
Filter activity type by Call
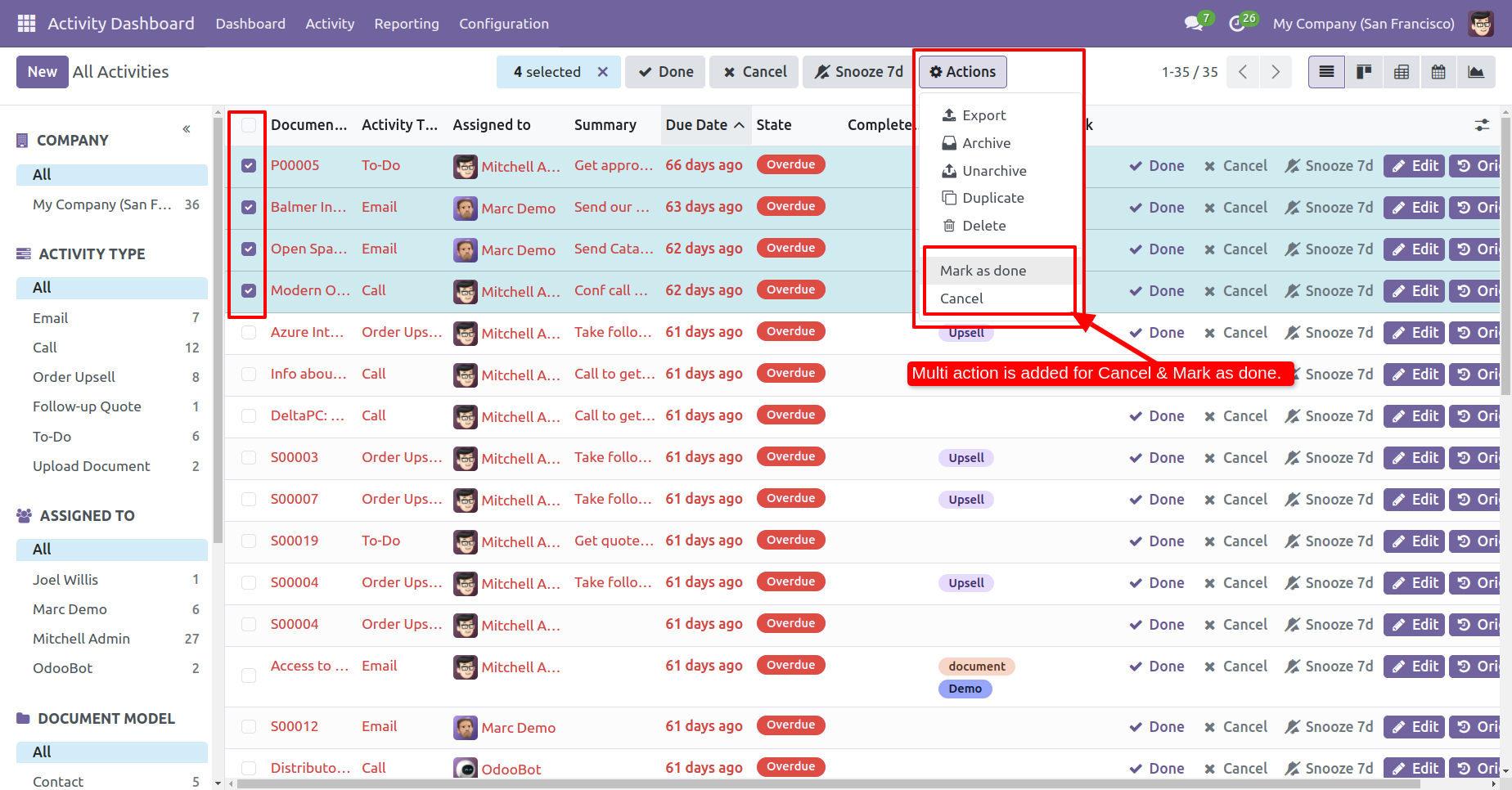pos(115,348)
